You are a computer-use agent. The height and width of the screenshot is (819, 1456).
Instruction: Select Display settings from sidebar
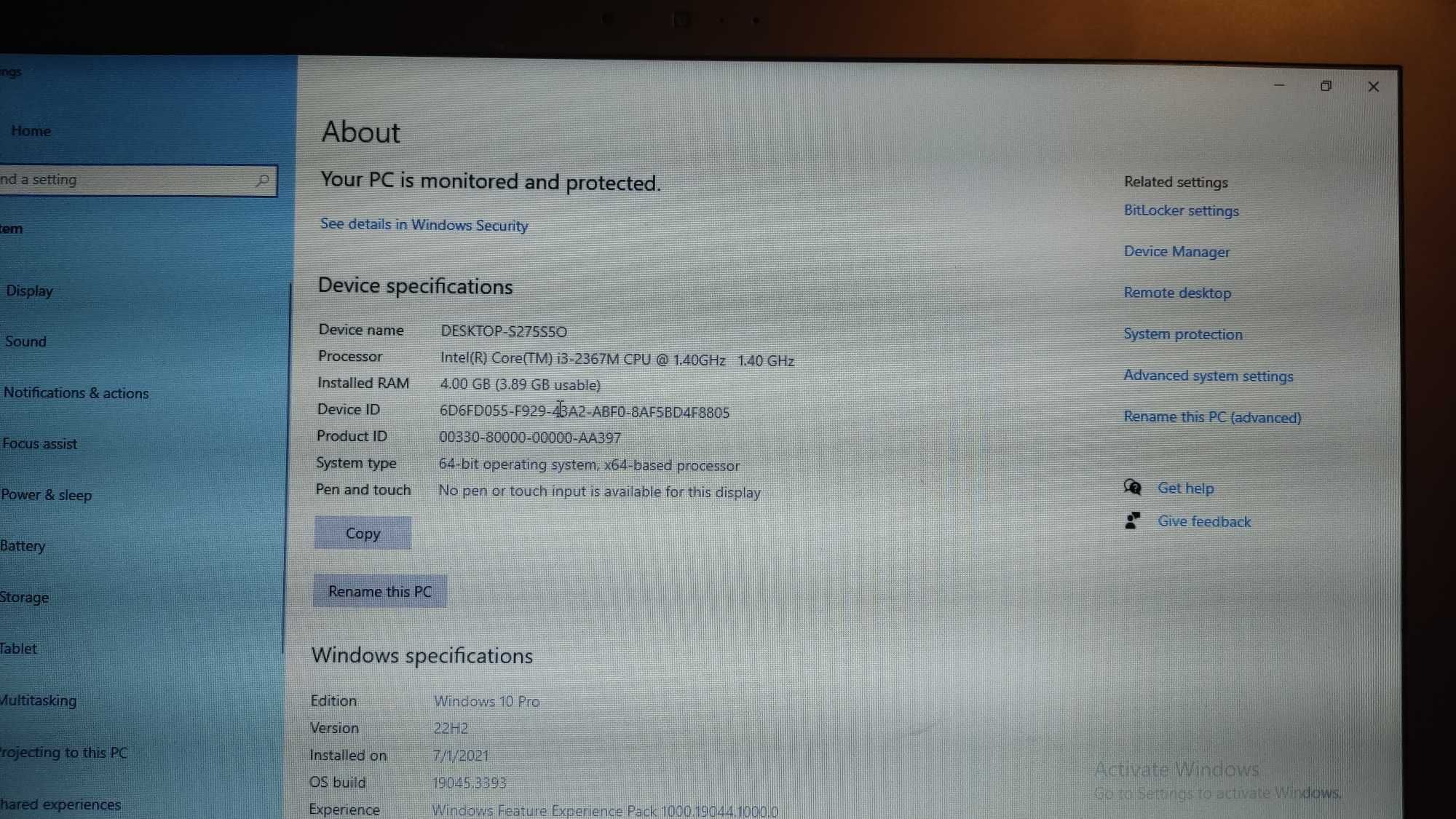pos(29,290)
